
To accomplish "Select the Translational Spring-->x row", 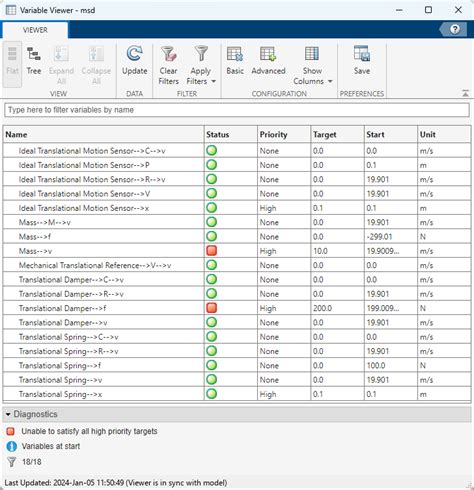I will (x=237, y=394).
